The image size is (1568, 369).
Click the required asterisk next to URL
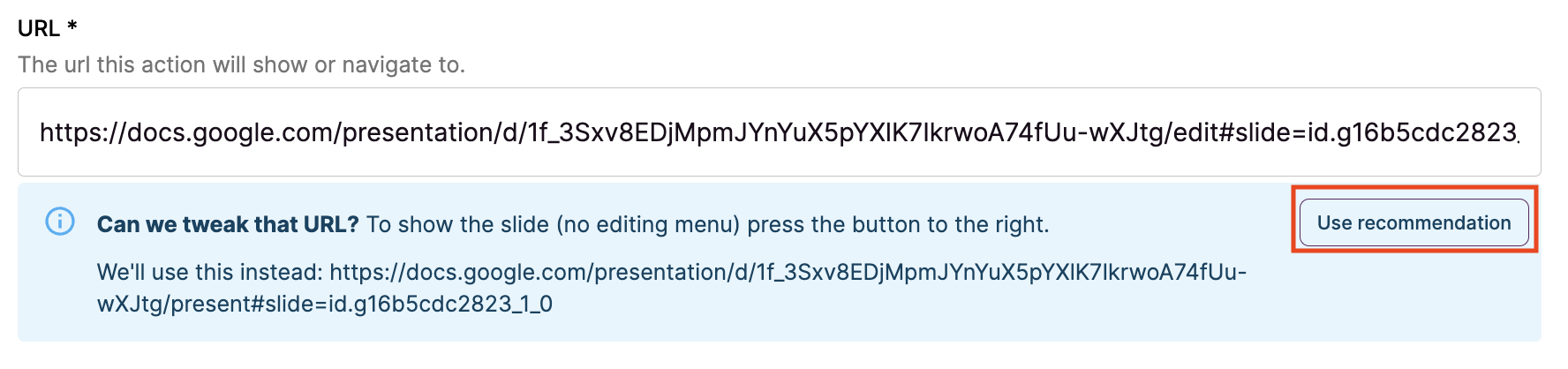click(x=72, y=26)
